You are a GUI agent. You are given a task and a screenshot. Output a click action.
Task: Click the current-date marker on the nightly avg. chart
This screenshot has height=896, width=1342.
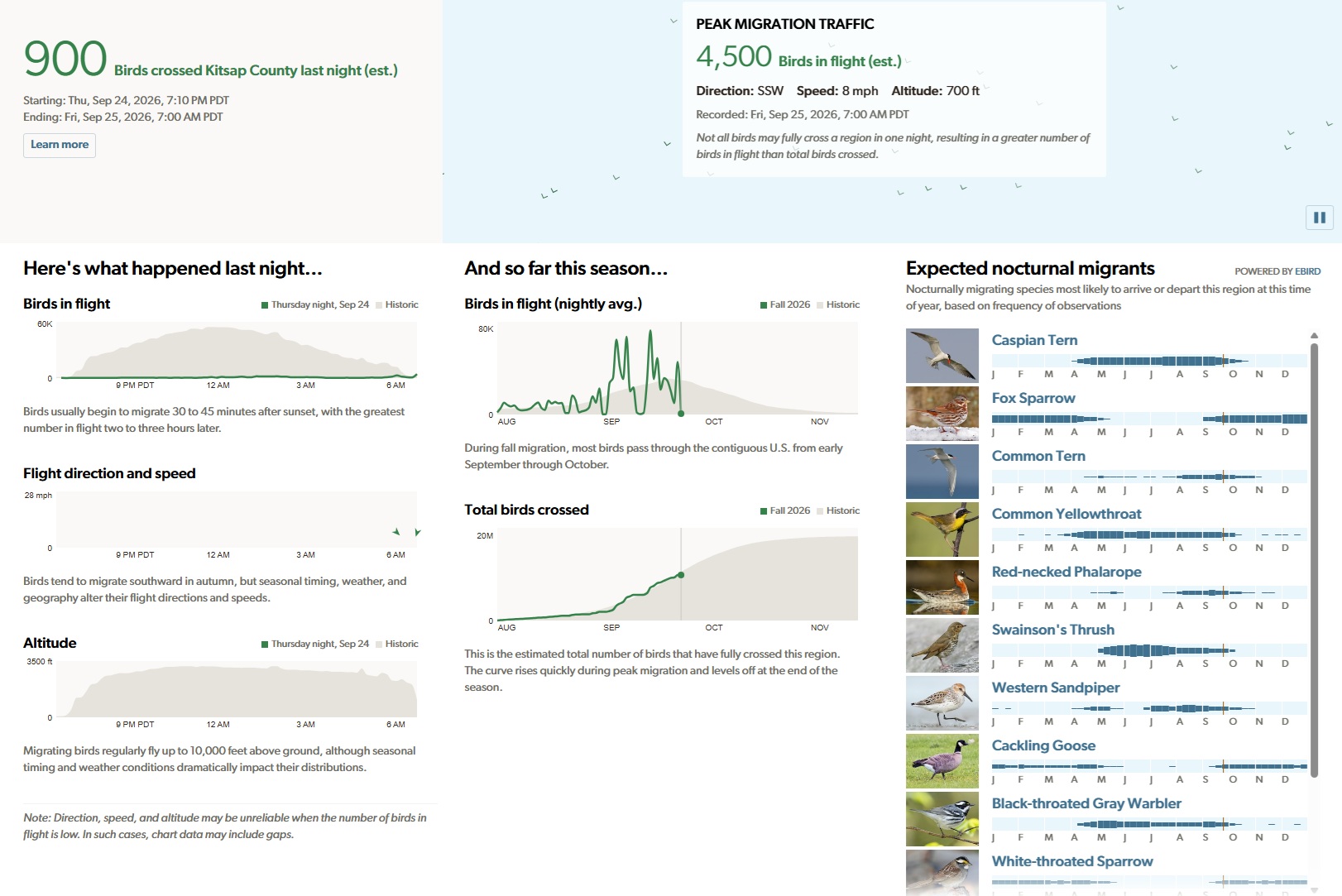click(681, 413)
